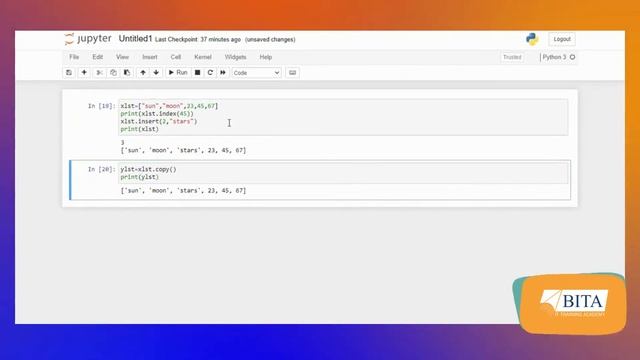Open the cell type Code dropdown
The height and width of the screenshot is (360, 640).
tap(256, 73)
